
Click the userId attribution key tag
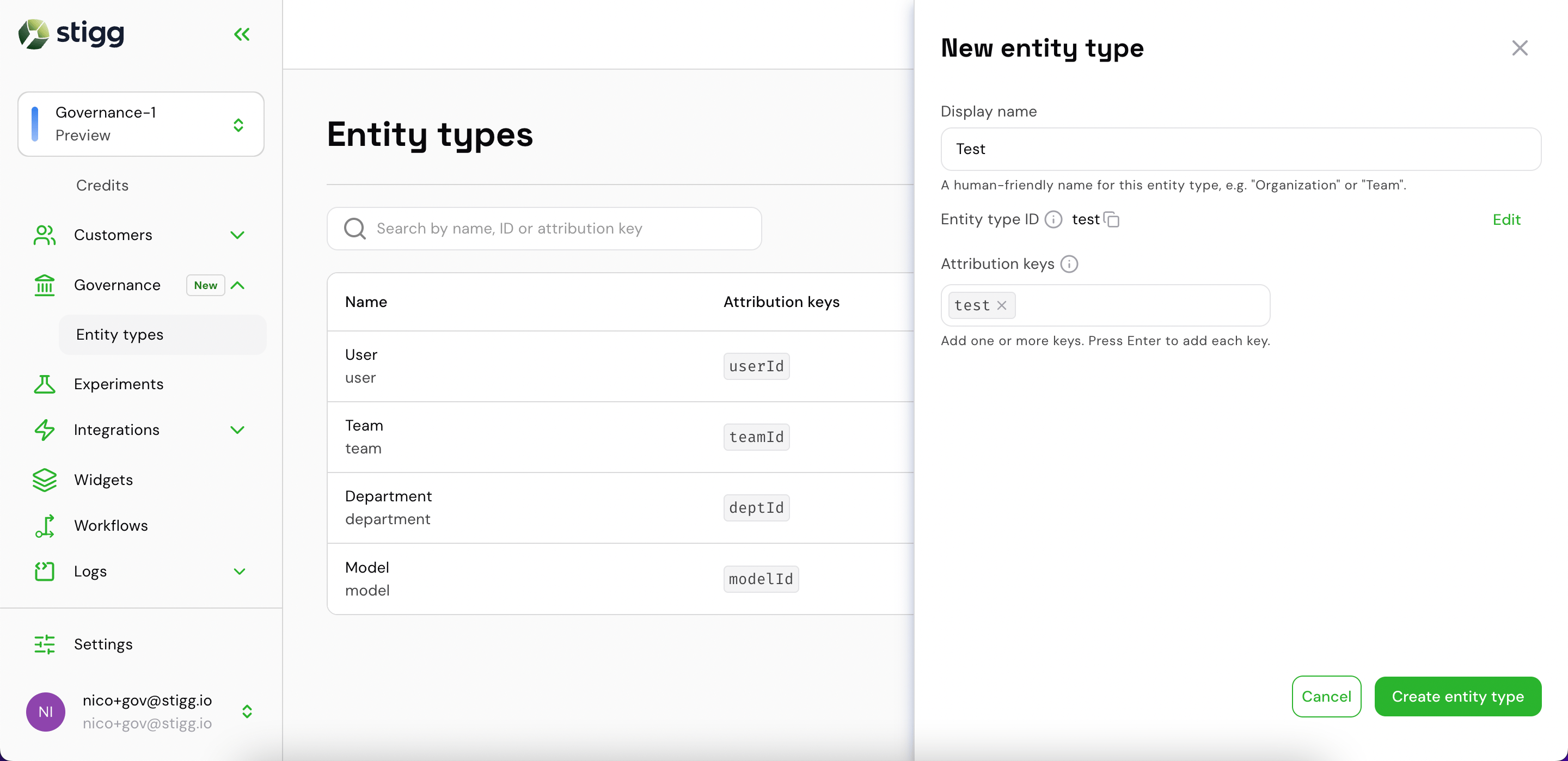point(757,366)
